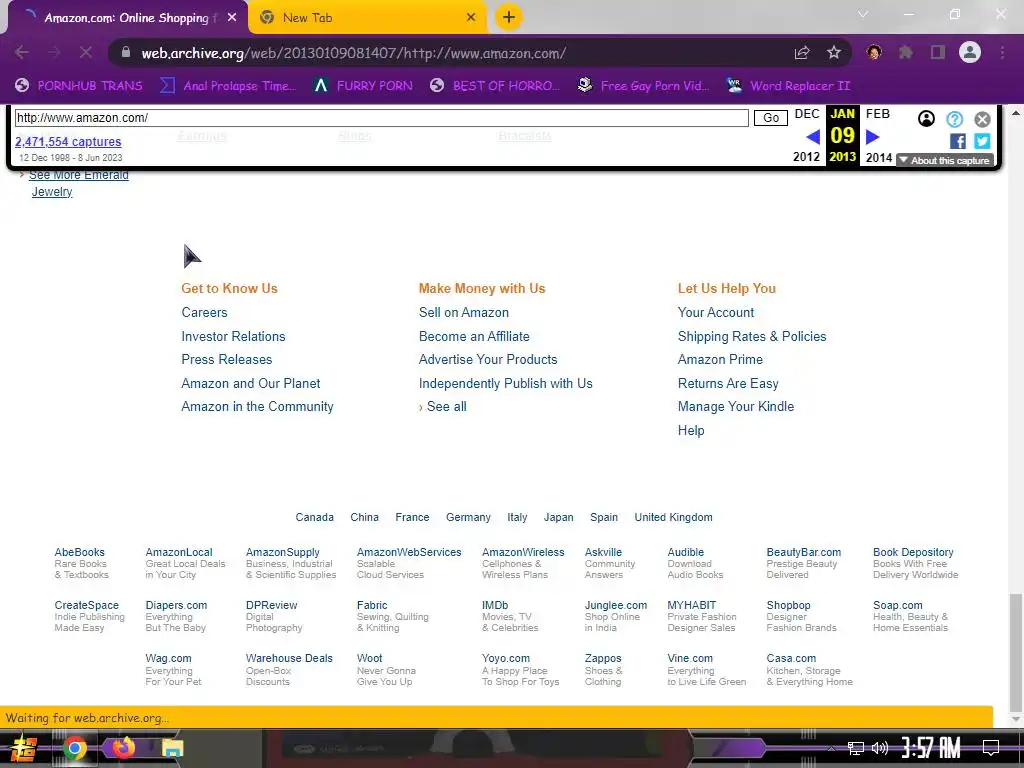This screenshot has height=768, width=1024.
Task: Close the New Tab tab
Action: [x=471, y=18]
